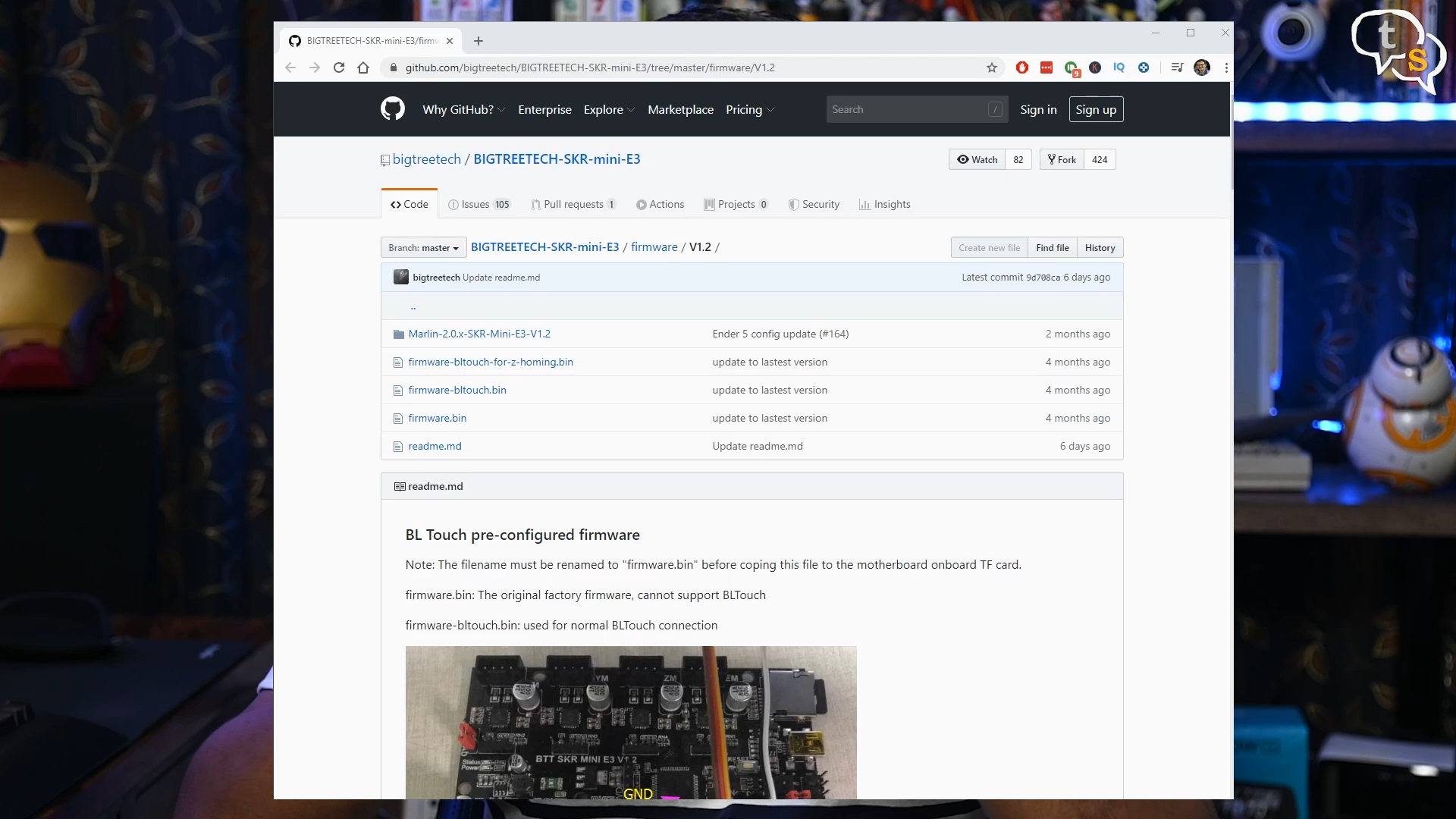This screenshot has width=1456, height=819.
Task: Click the Find file button
Action: (1053, 248)
